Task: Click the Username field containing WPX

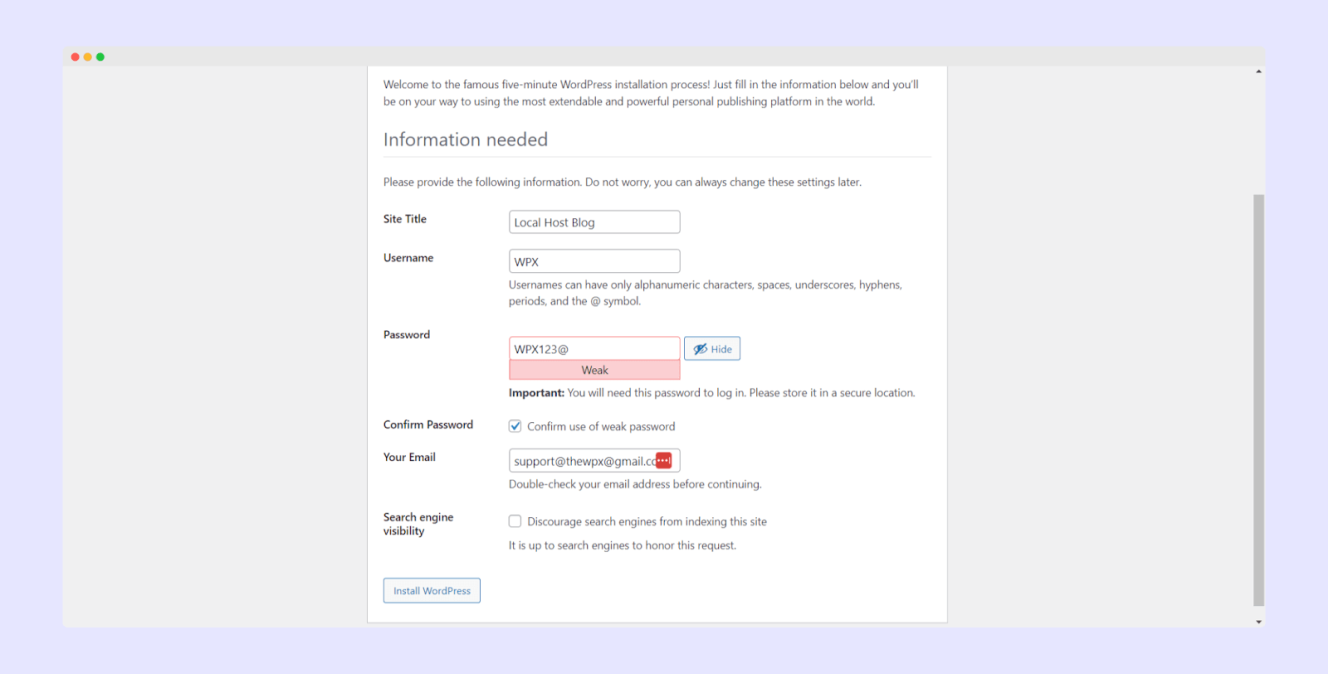Action: (594, 261)
